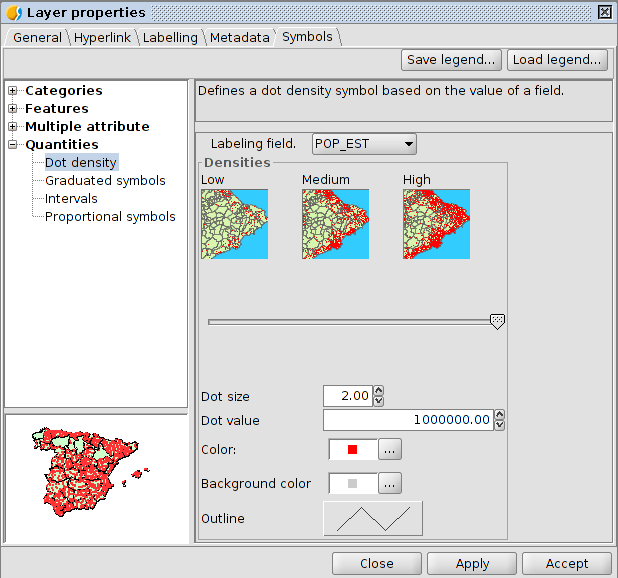This screenshot has height=578, width=618.
Task: Decrease Dot value with down arrow
Action: [500, 425]
